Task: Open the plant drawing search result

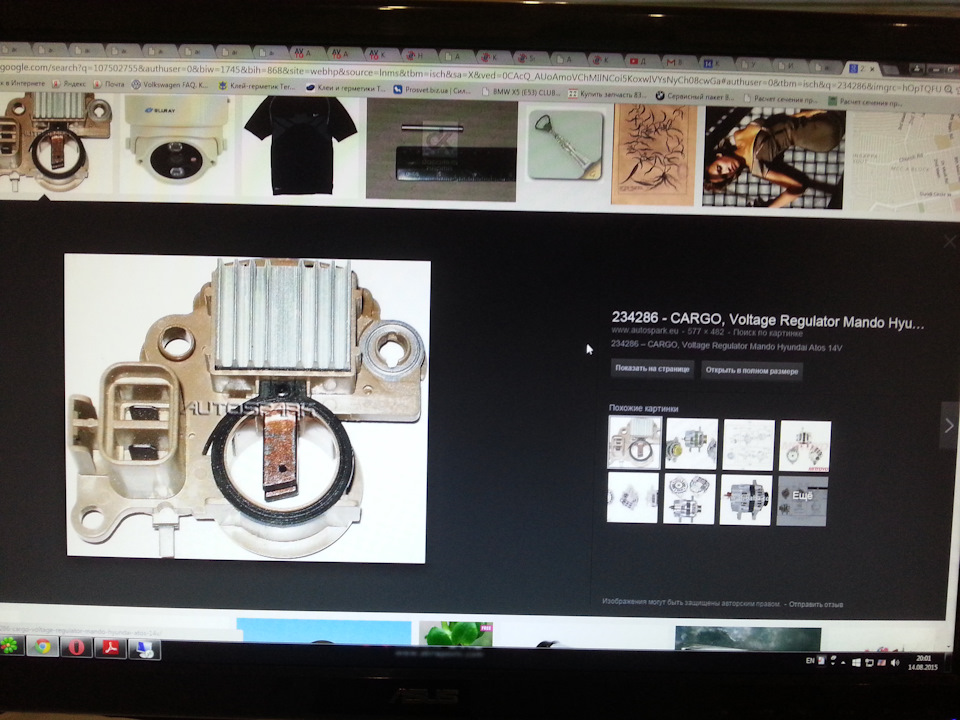Action: 654,155
